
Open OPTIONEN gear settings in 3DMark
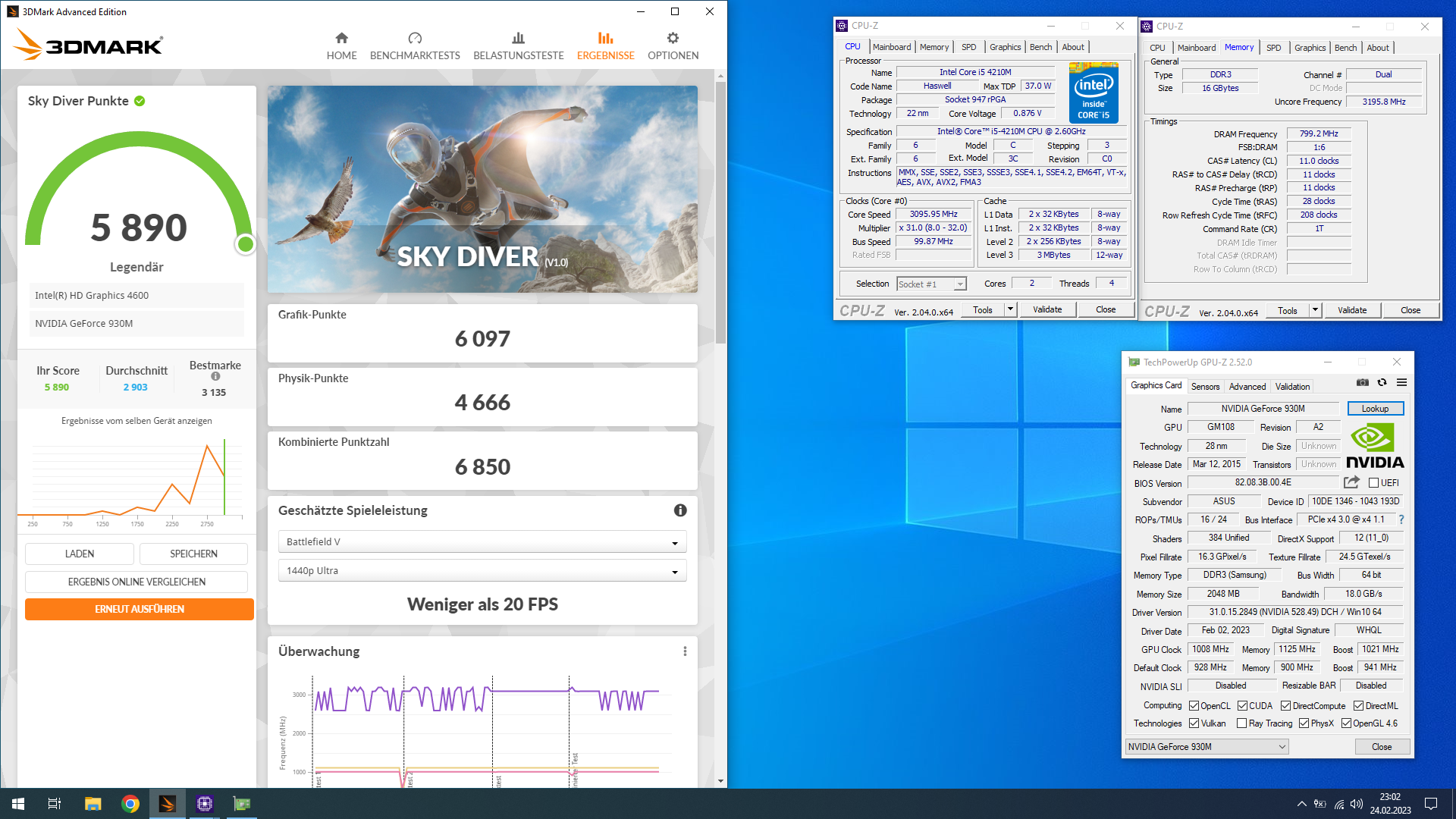(673, 46)
